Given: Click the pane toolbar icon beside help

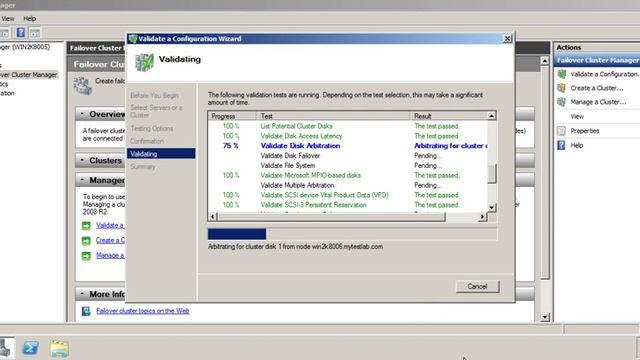Looking at the screenshot, I should coord(35,33).
